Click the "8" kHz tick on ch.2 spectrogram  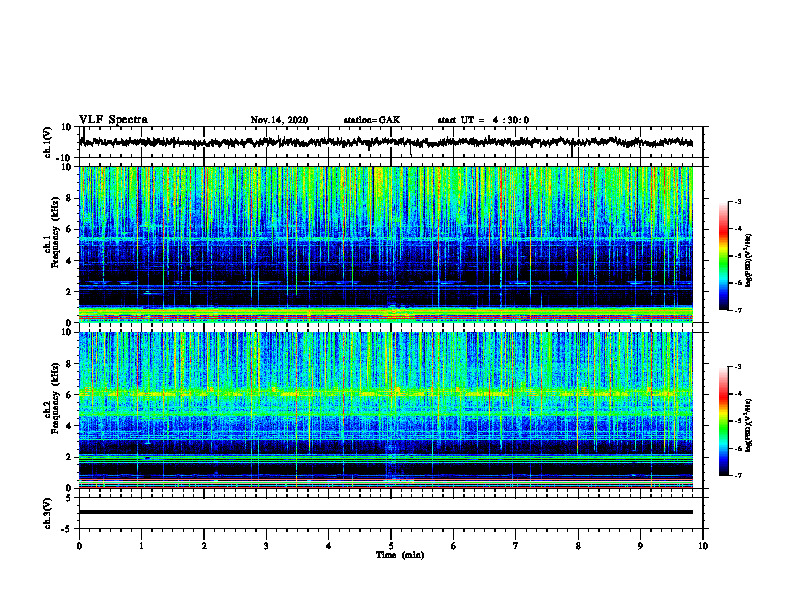click(69, 364)
